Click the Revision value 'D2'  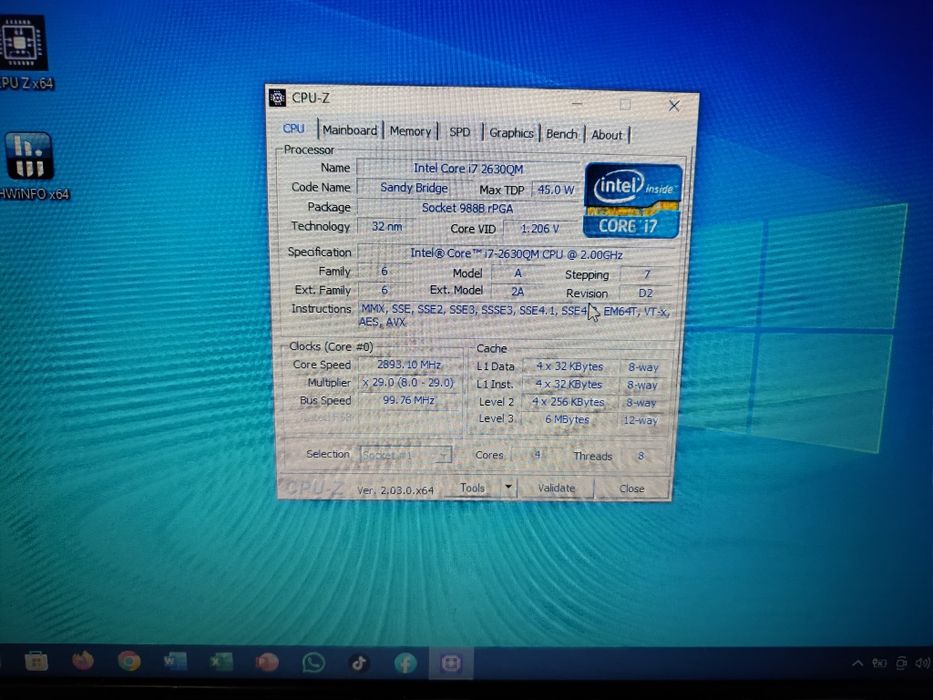click(646, 293)
